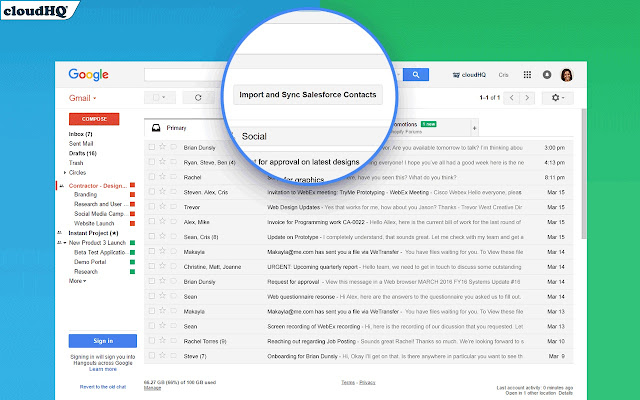Star the Alex, Mike email
Image resolution: width=640 pixels, height=400 pixels.
(x=162, y=221)
